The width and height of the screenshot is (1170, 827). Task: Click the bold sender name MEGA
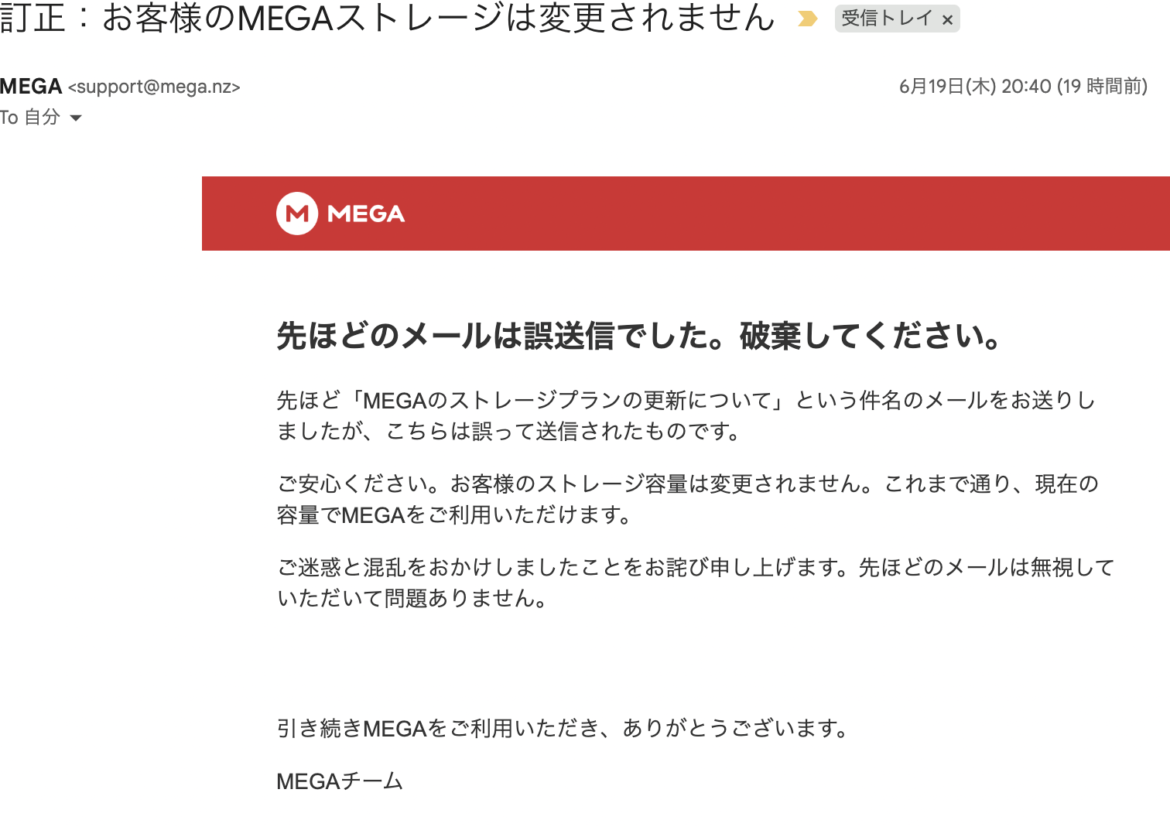pos(31,87)
